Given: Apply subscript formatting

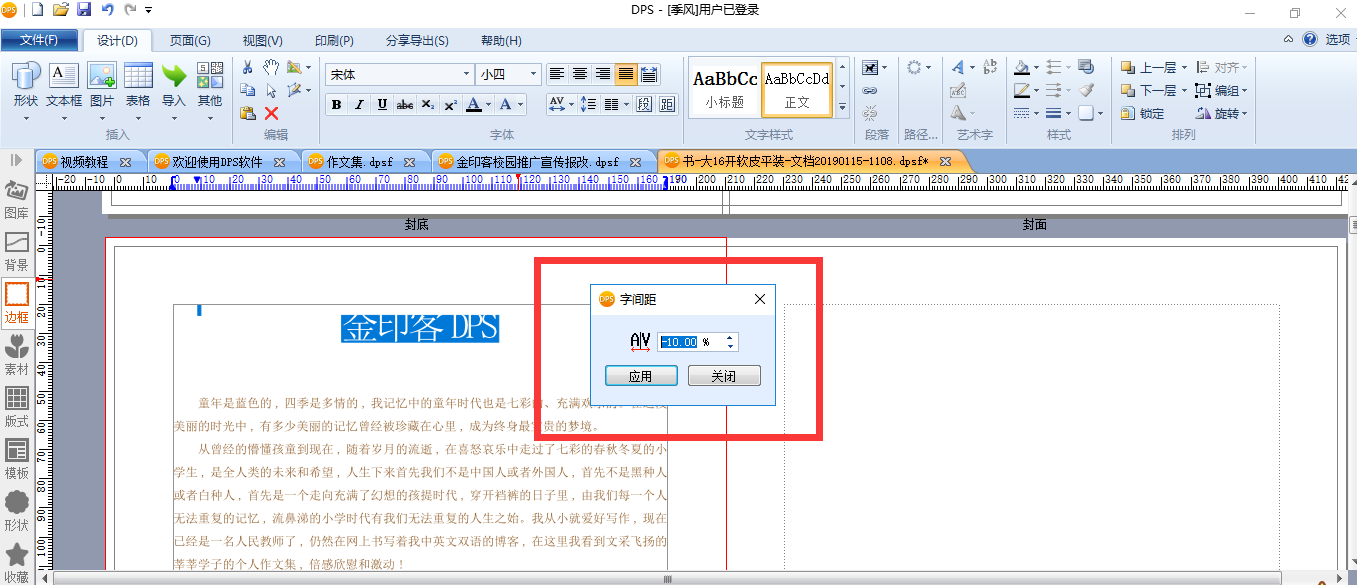Looking at the screenshot, I should pyautogui.click(x=427, y=104).
